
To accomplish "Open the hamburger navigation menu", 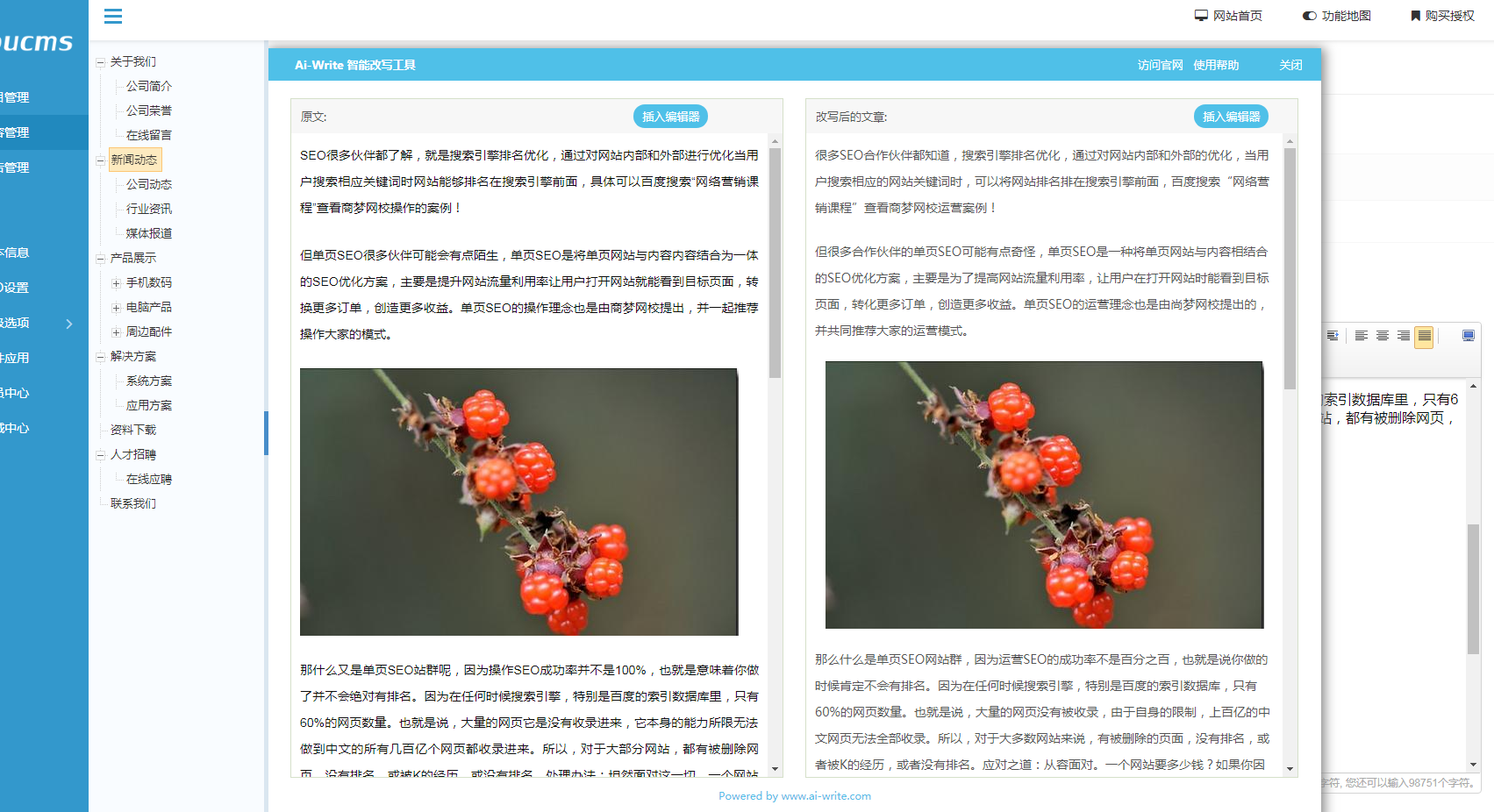I will (x=112, y=16).
